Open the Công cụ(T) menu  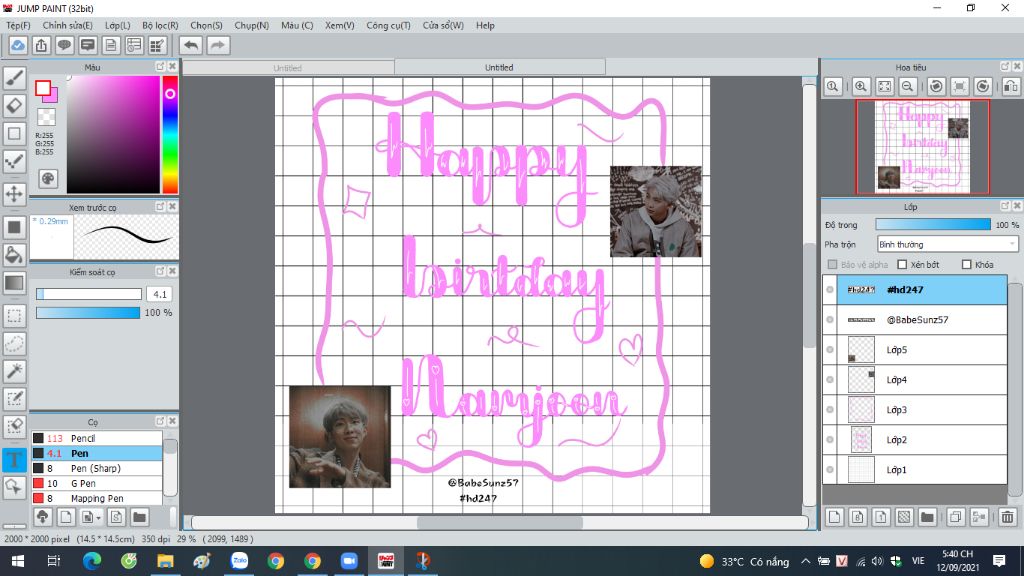[389, 25]
